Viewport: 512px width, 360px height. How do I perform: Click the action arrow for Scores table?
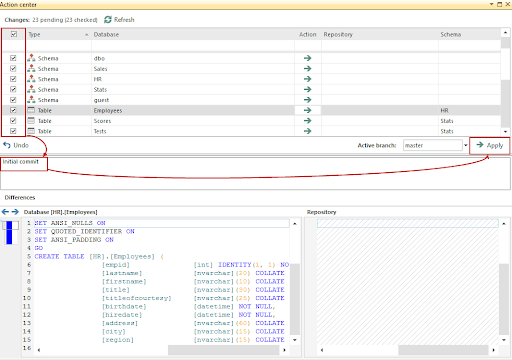click(307, 120)
